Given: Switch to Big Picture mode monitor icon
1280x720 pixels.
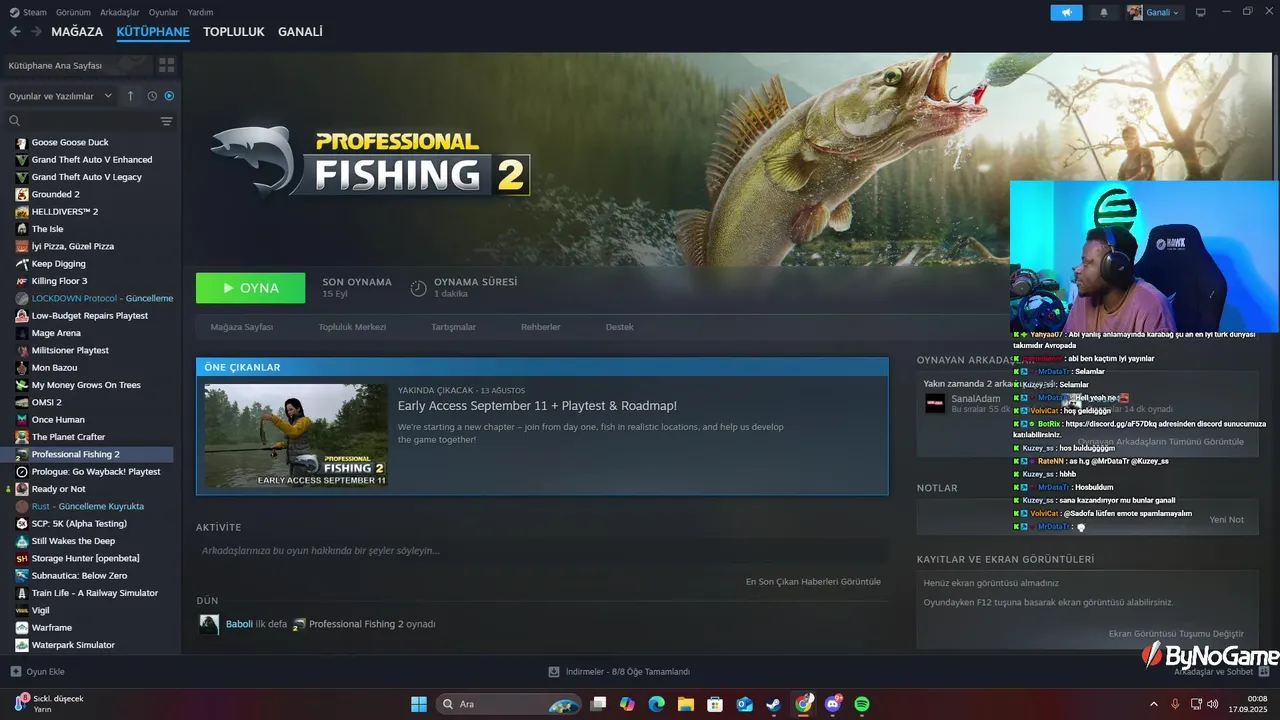Looking at the screenshot, I should pyautogui.click(x=1201, y=13).
